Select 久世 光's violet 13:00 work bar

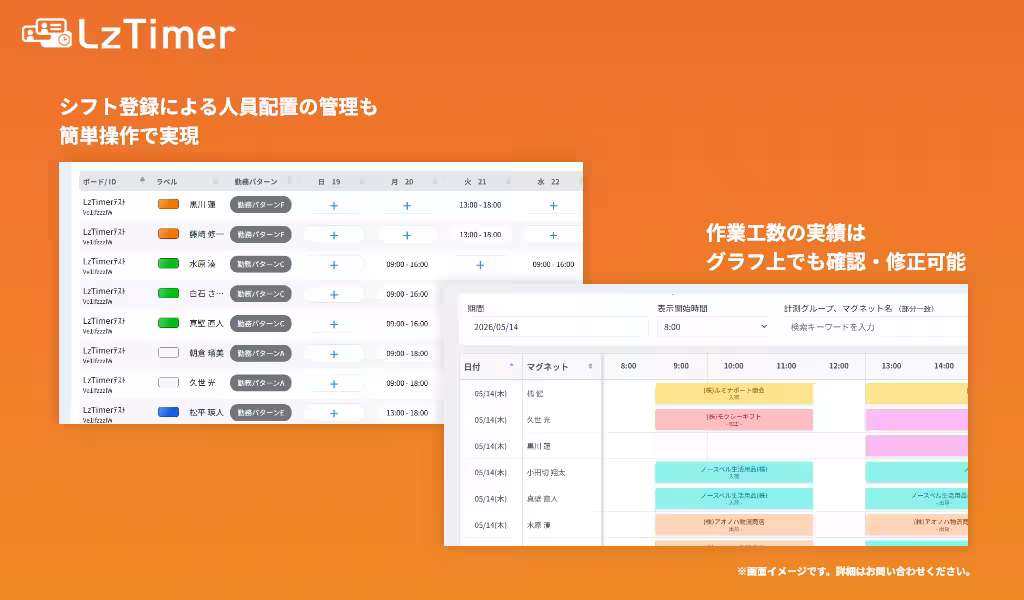(916, 419)
